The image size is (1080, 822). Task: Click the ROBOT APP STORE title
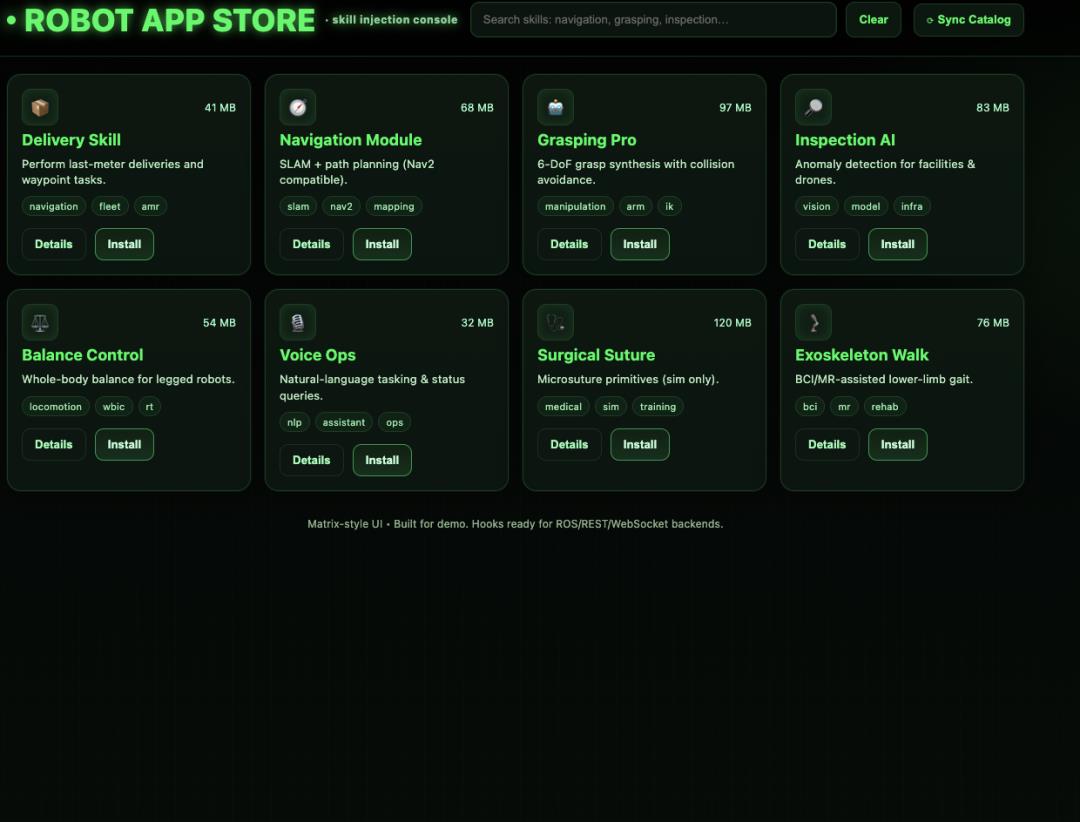pyautogui.click(x=167, y=19)
